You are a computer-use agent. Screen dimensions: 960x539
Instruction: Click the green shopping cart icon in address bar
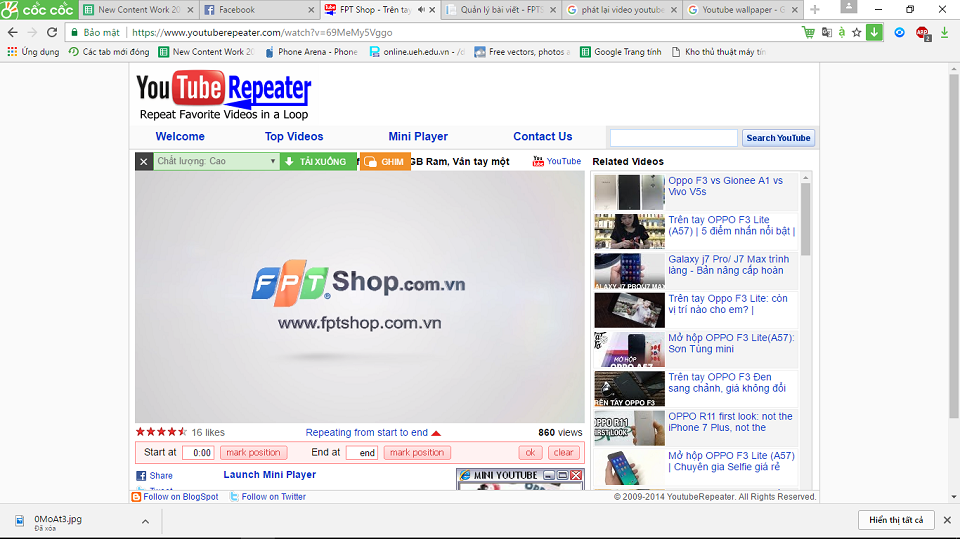(x=808, y=32)
